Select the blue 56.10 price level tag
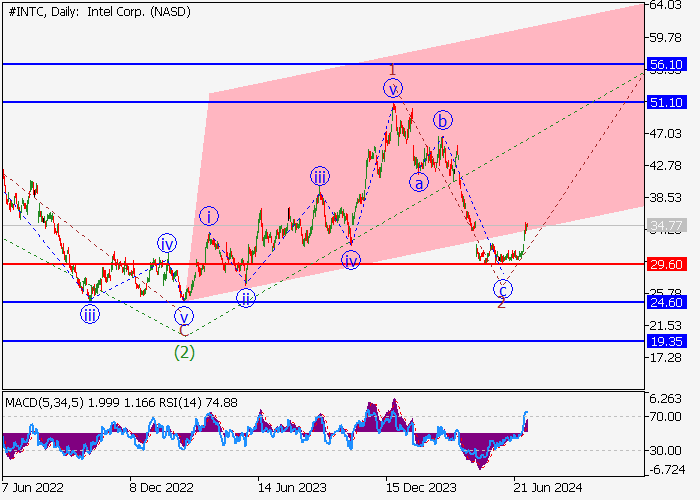 pos(666,64)
